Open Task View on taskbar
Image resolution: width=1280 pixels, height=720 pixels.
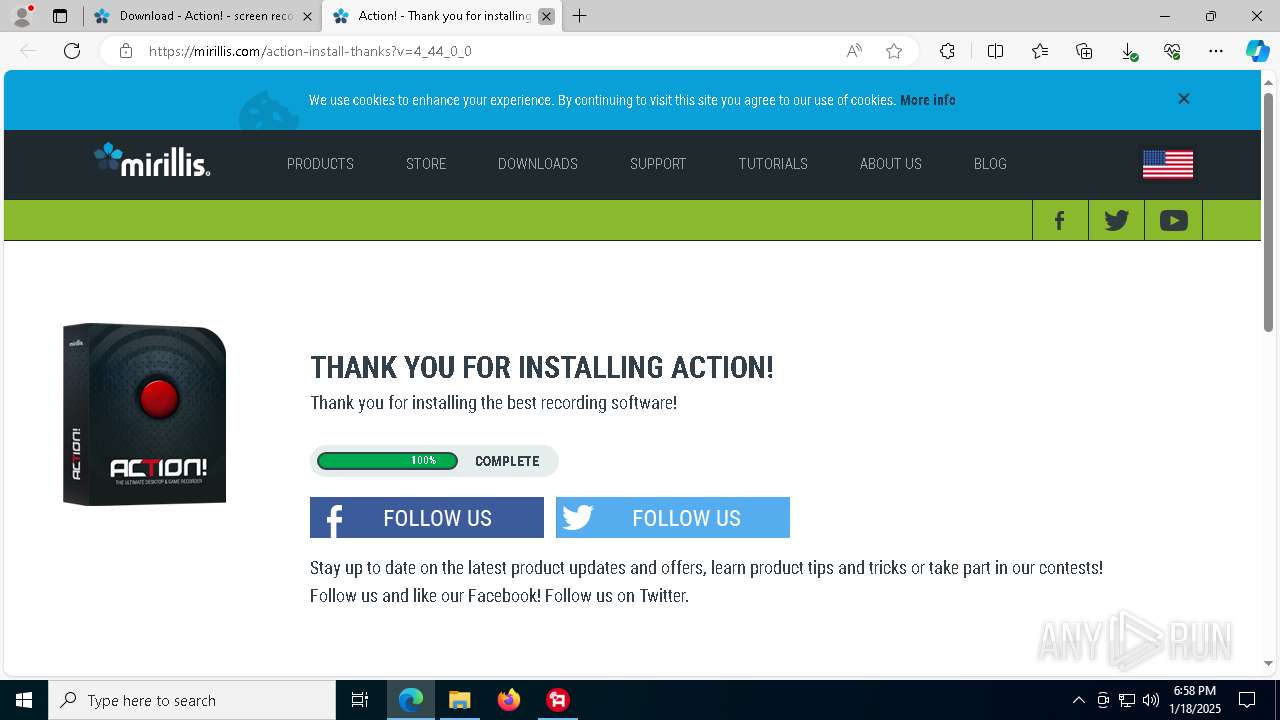point(360,700)
